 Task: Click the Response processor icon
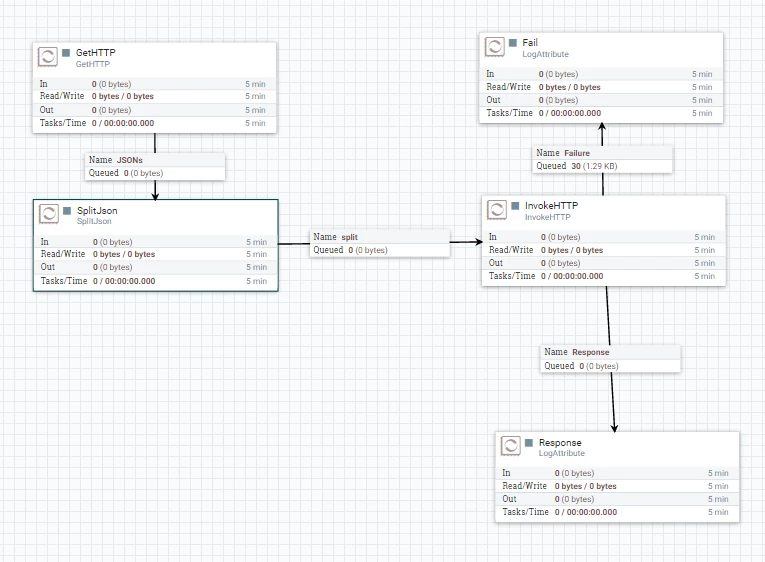(x=510, y=445)
